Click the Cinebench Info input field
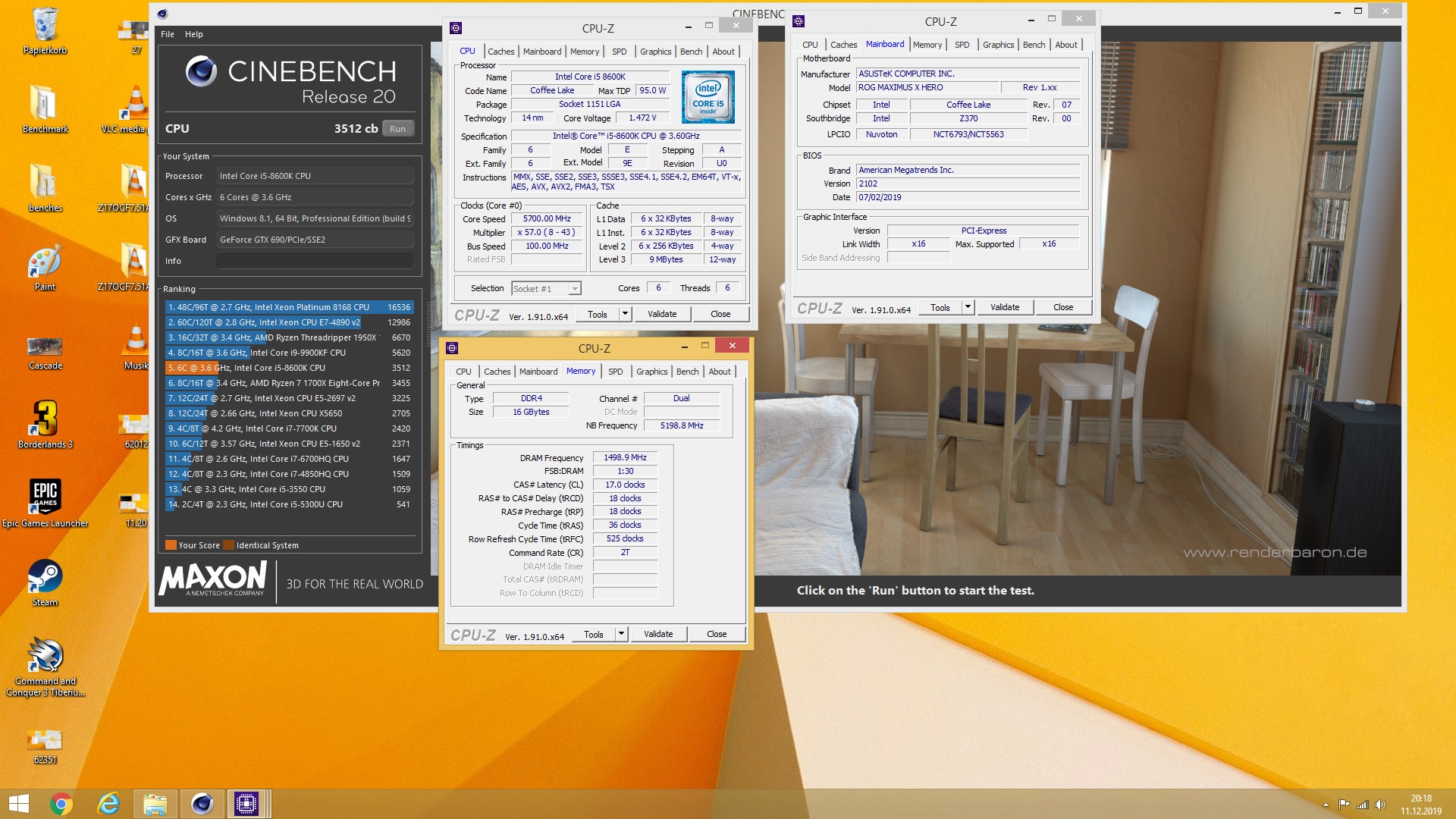The width and height of the screenshot is (1456, 819). 315,261
